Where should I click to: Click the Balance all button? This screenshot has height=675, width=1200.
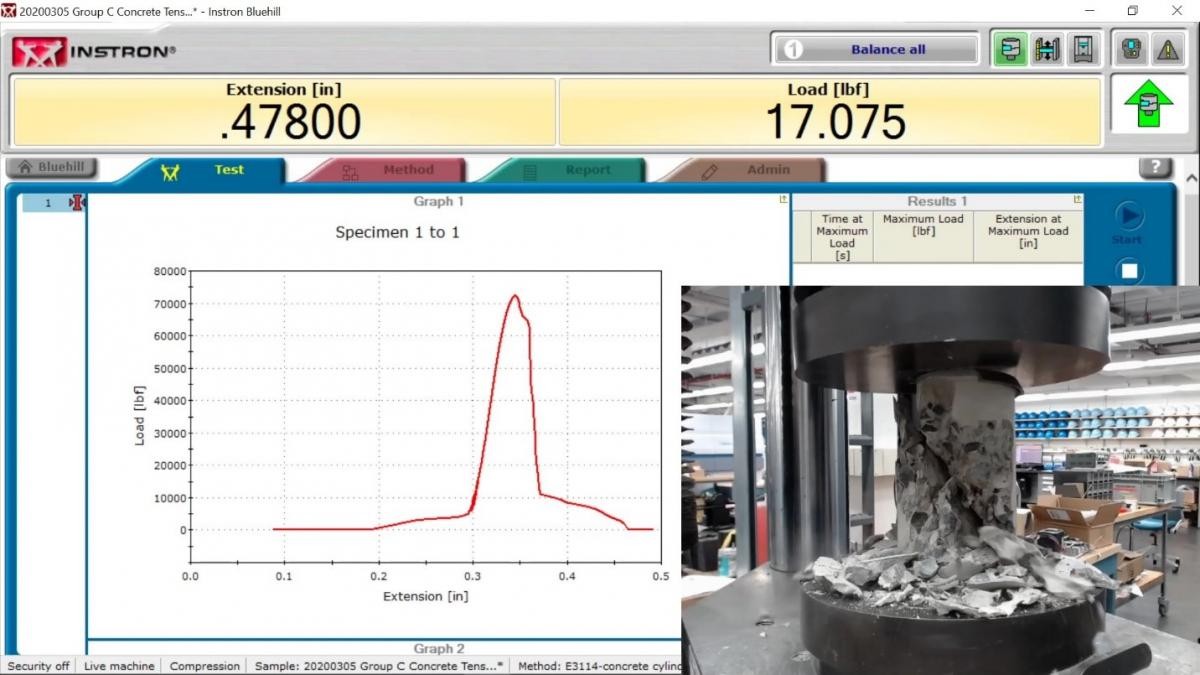[876, 49]
